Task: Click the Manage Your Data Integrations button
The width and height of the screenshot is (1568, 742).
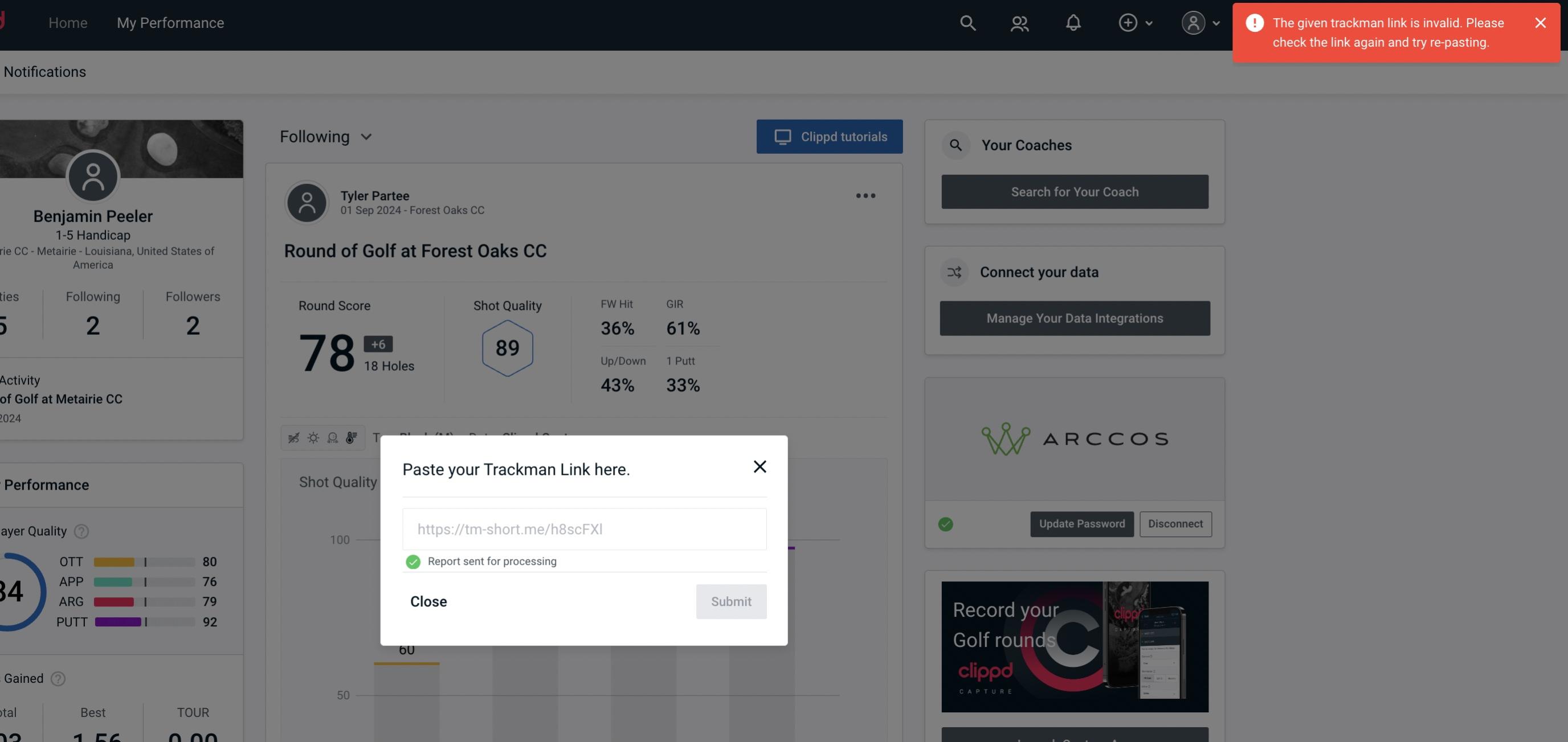Action: coord(1075,318)
